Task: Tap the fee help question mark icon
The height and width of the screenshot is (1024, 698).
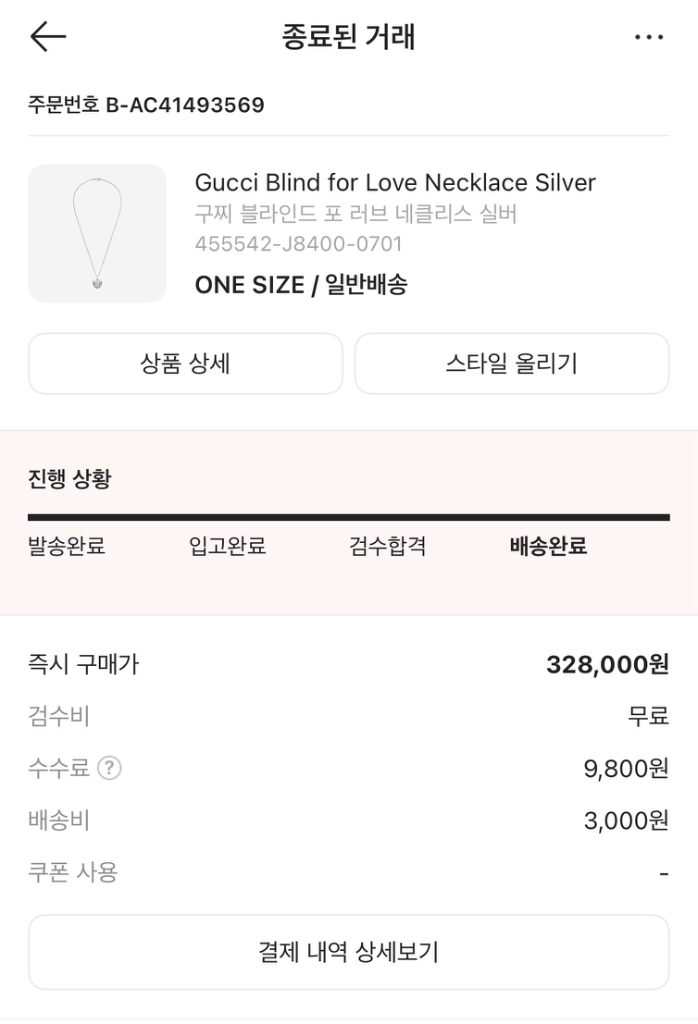Action: coord(111,769)
